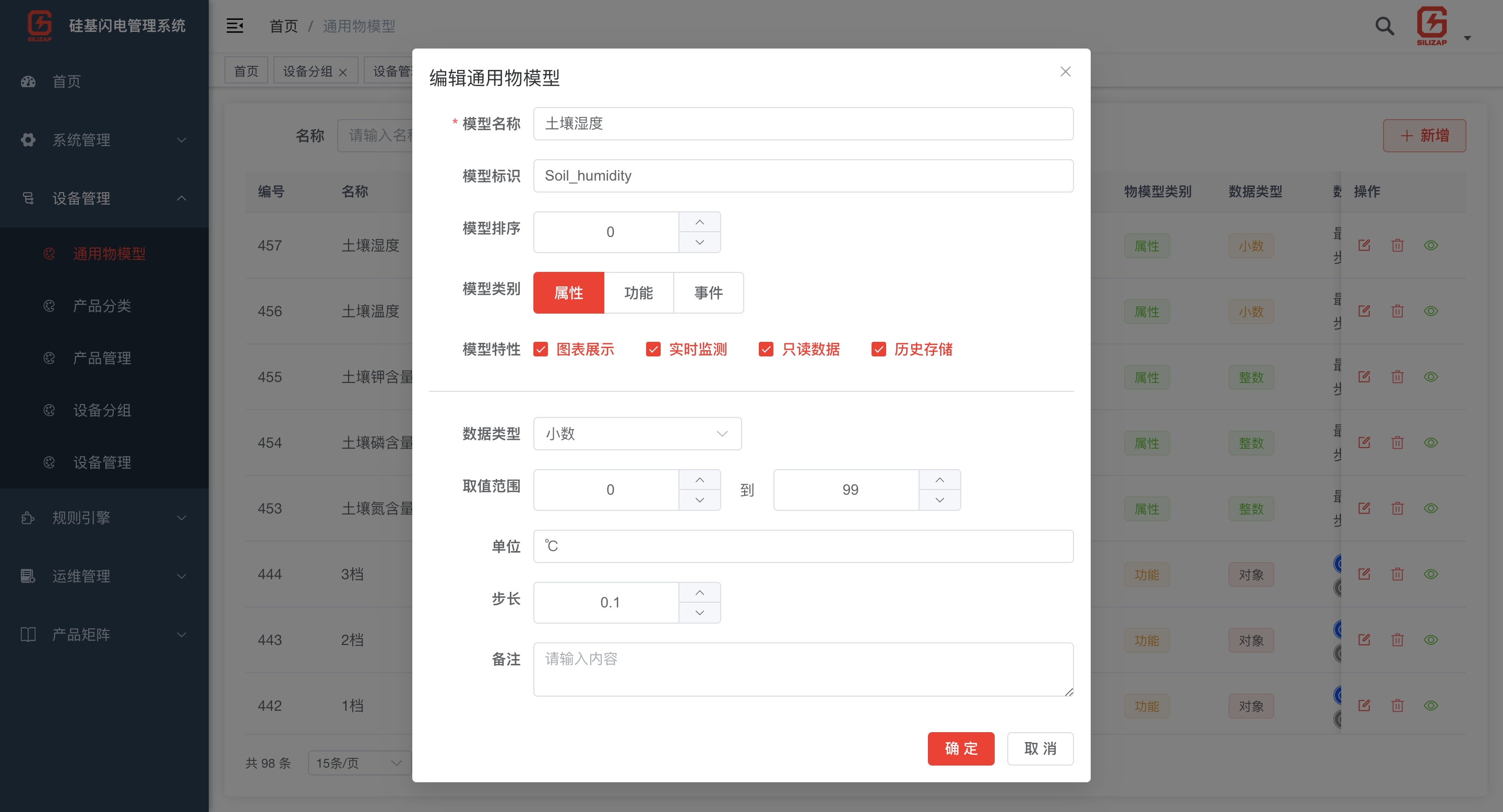Open the search icon in the top bar
Screen dimensions: 1503x812
point(1384,26)
